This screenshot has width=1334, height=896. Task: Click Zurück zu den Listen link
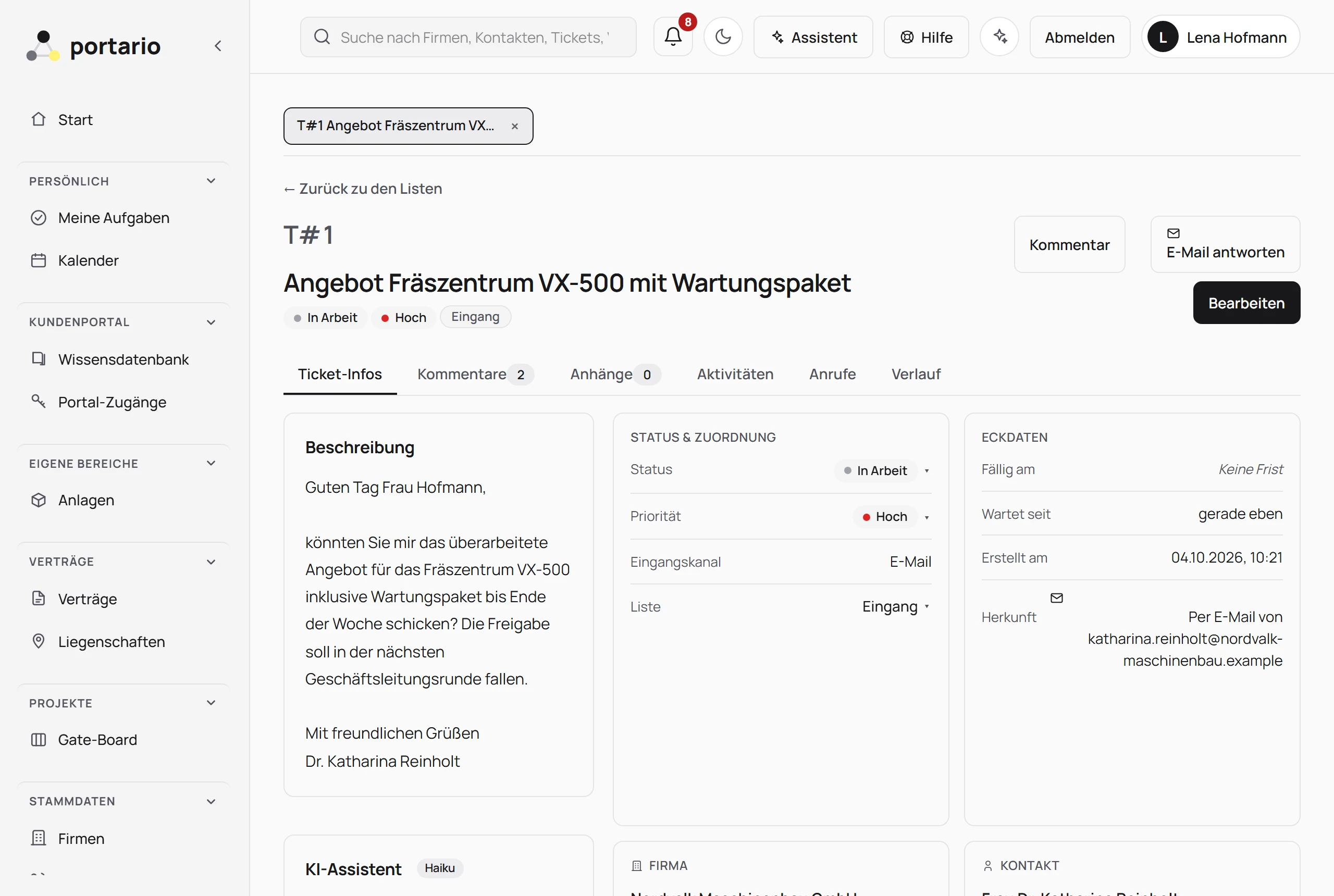coord(363,189)
